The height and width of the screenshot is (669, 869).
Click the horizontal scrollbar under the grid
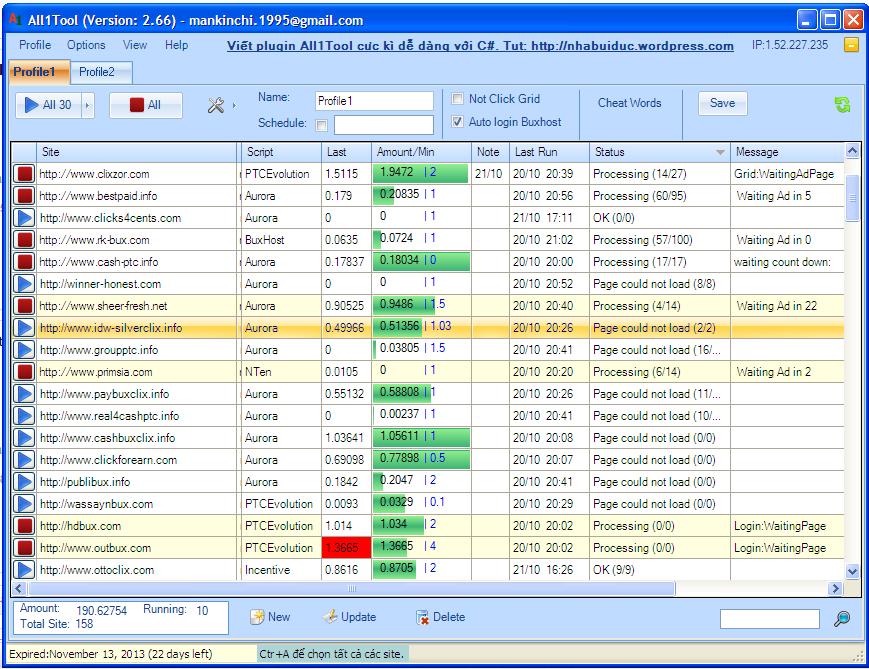tap(350, 589)
